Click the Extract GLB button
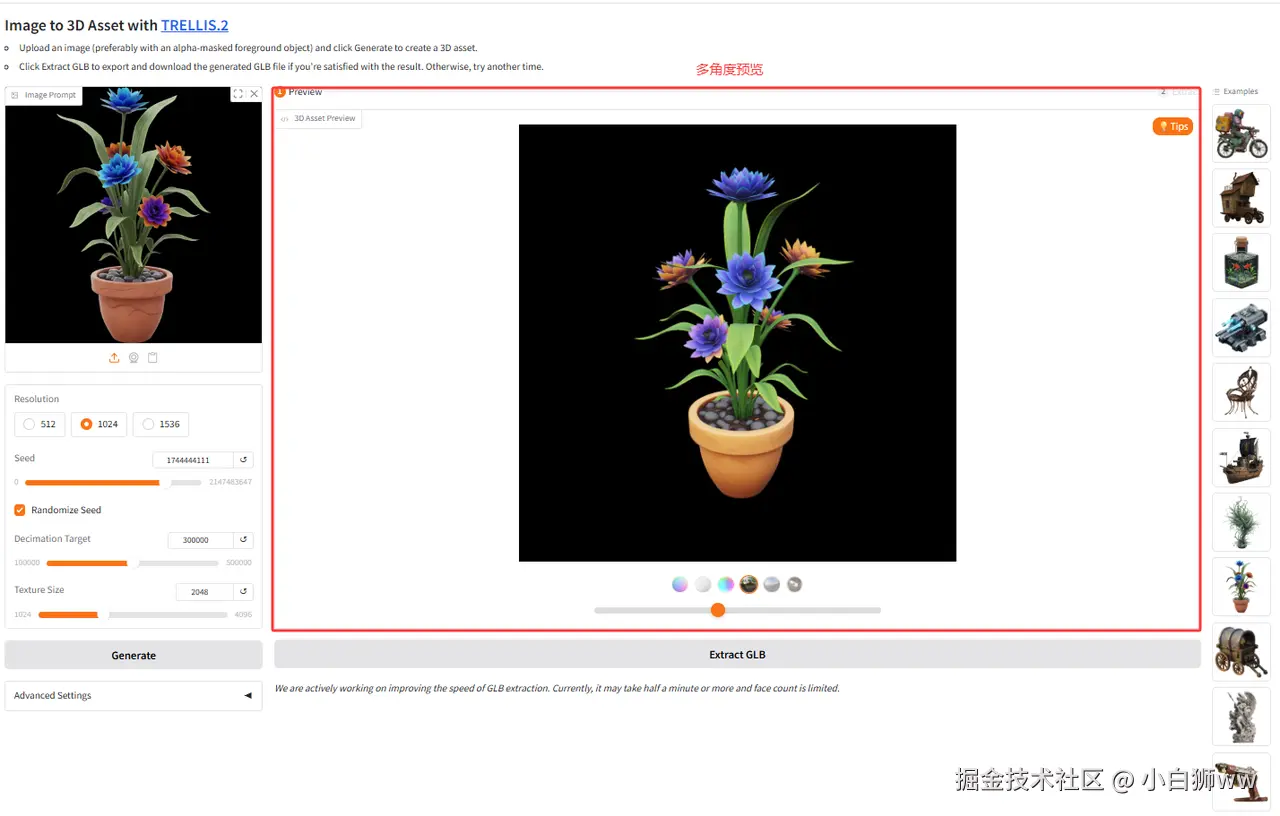This screenshot has height=816, width=1280. click(x=737, y=654)
